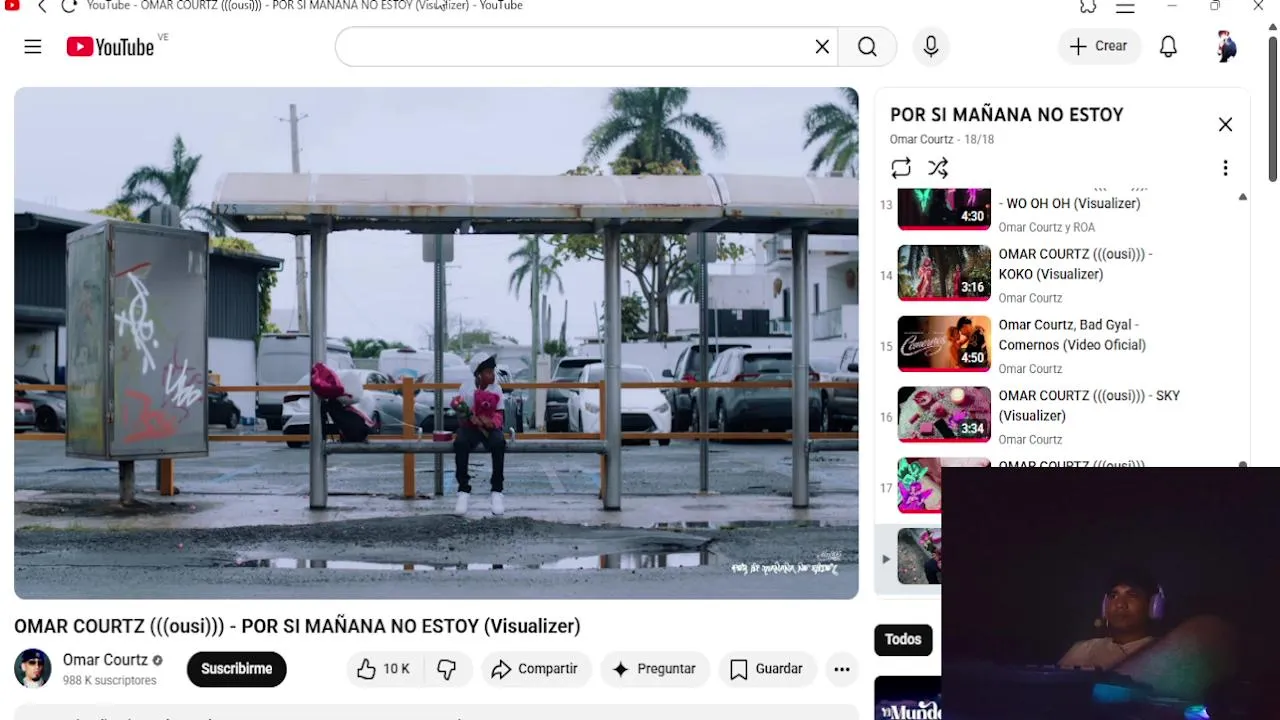This screenshot has height=720, width=1280.
Task: Open the YouTube hamburger guide menu
Action: tap(33, 46)
